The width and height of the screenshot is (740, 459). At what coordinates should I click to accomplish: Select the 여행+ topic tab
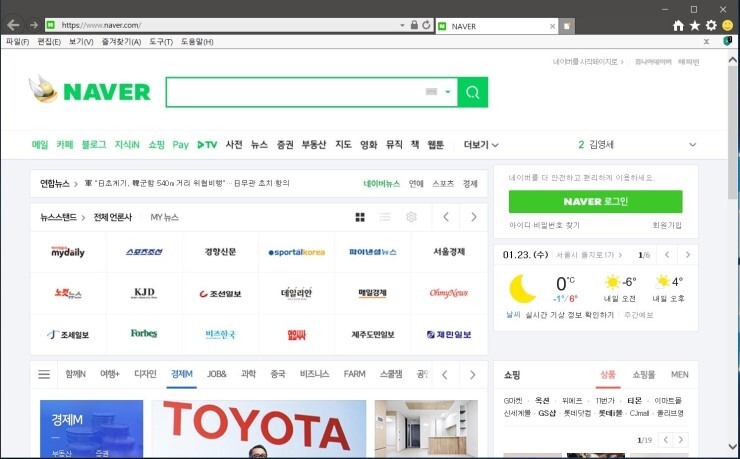109,374
